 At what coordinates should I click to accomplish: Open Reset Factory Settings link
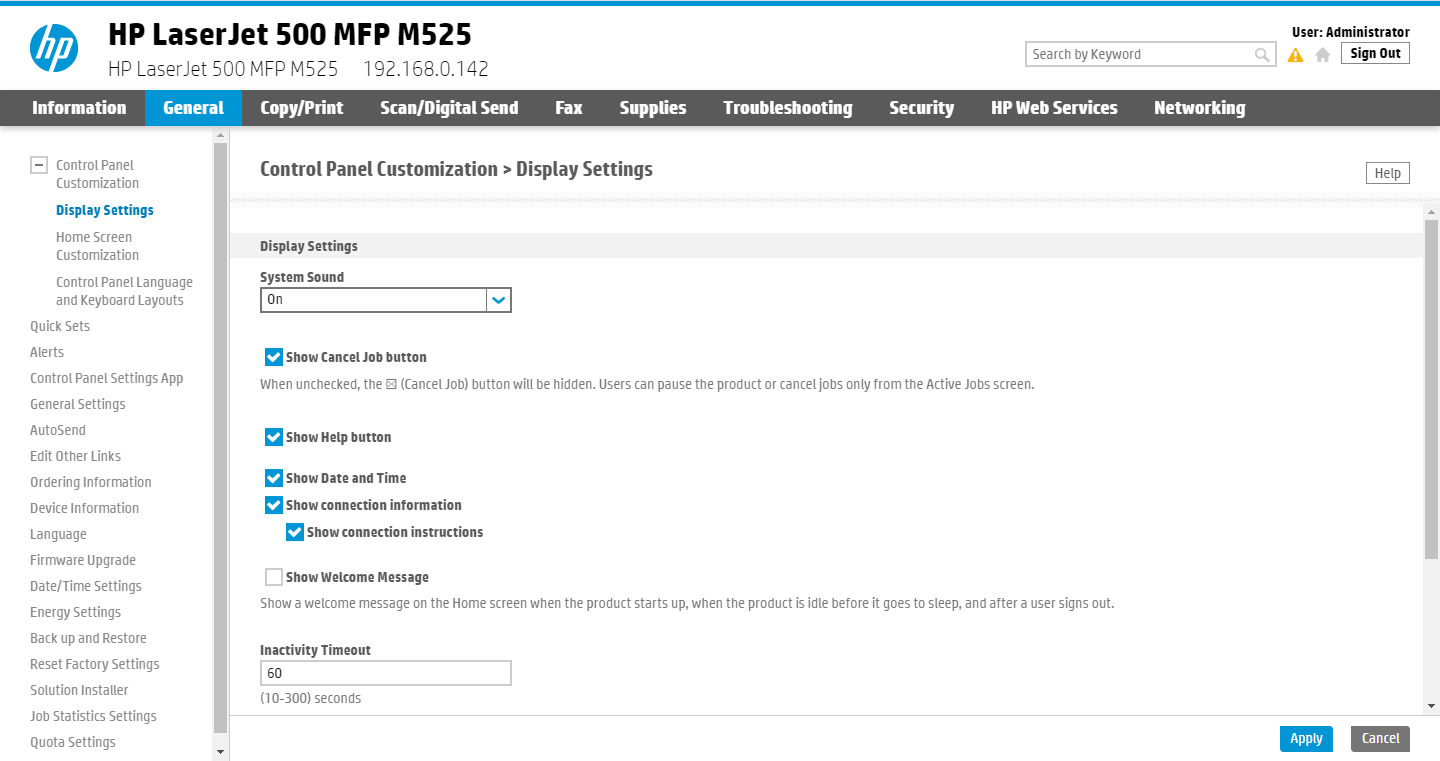pos(95,664)
